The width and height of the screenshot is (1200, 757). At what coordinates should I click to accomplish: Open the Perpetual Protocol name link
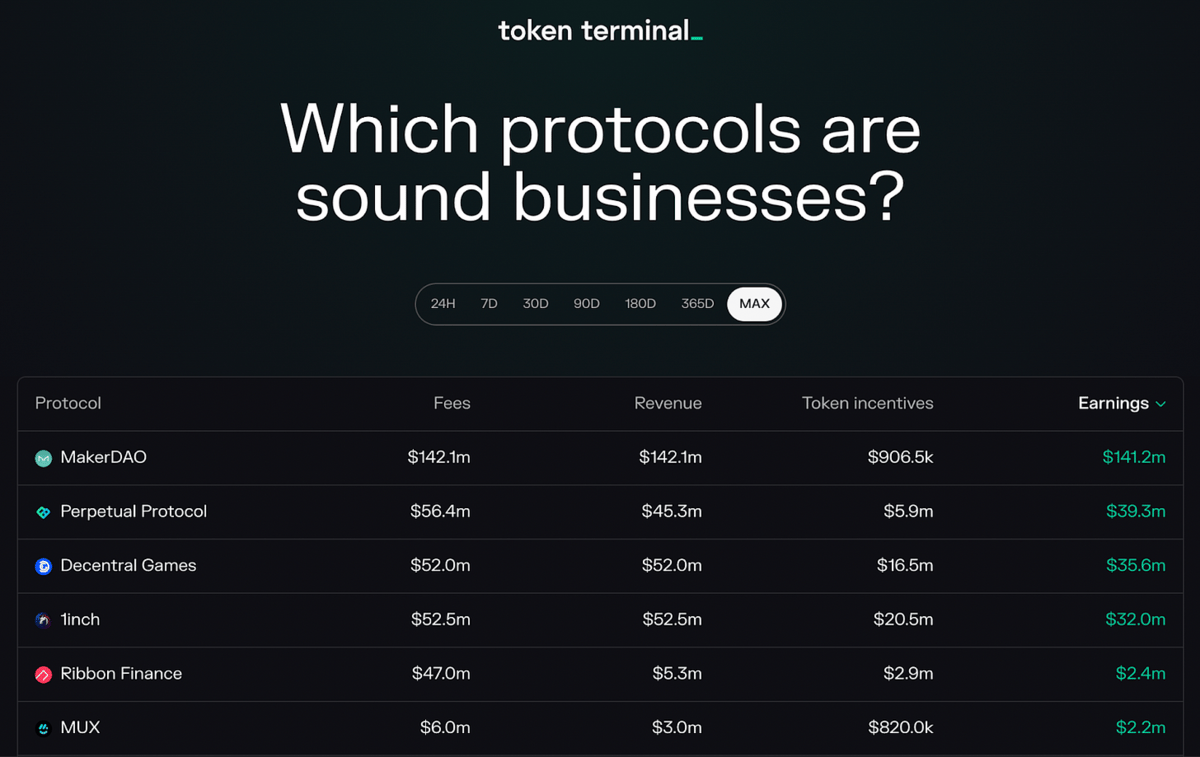(x=134, y=512)
